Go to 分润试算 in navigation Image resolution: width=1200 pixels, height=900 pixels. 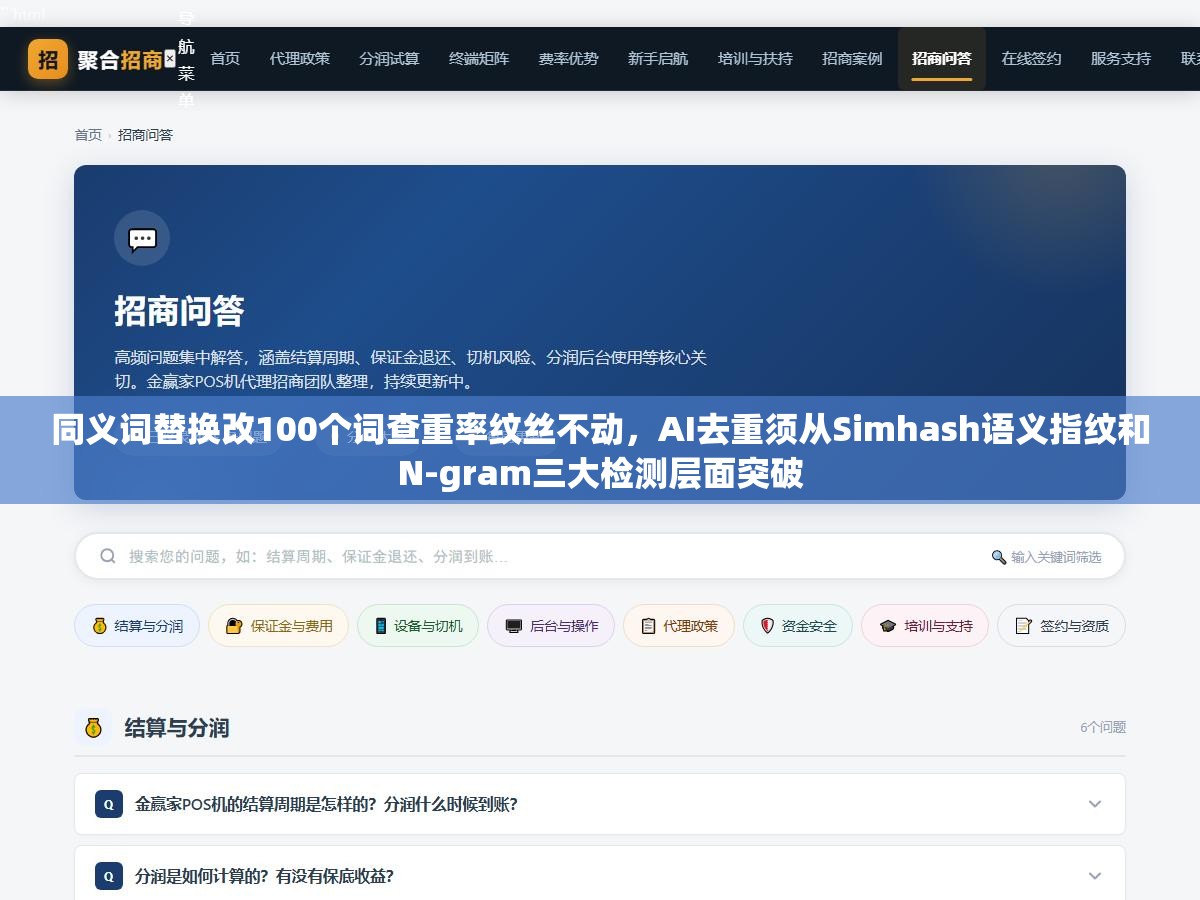[x=389, y=59]
